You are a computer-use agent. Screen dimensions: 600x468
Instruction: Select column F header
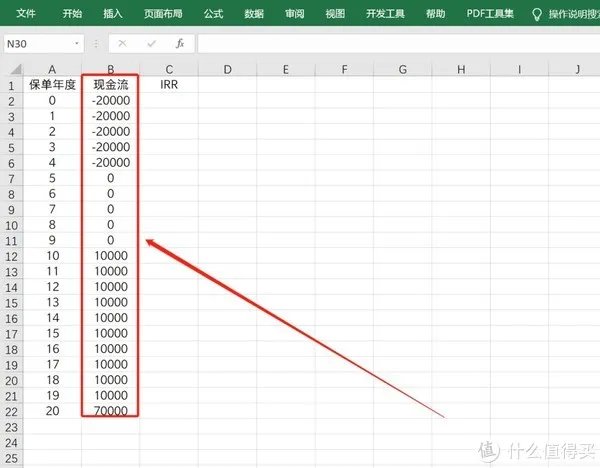(x=344, y=69)
